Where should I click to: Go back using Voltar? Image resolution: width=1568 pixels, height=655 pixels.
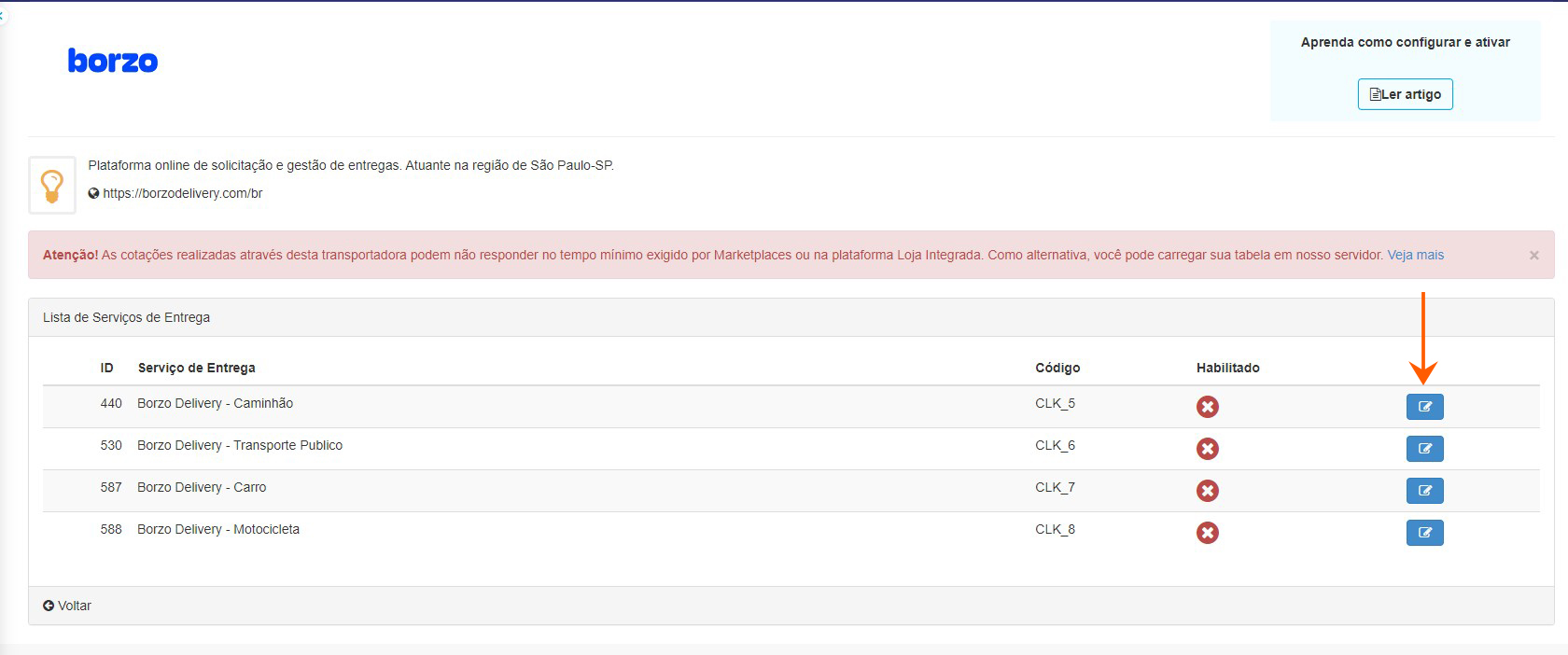tap(67, 606)
